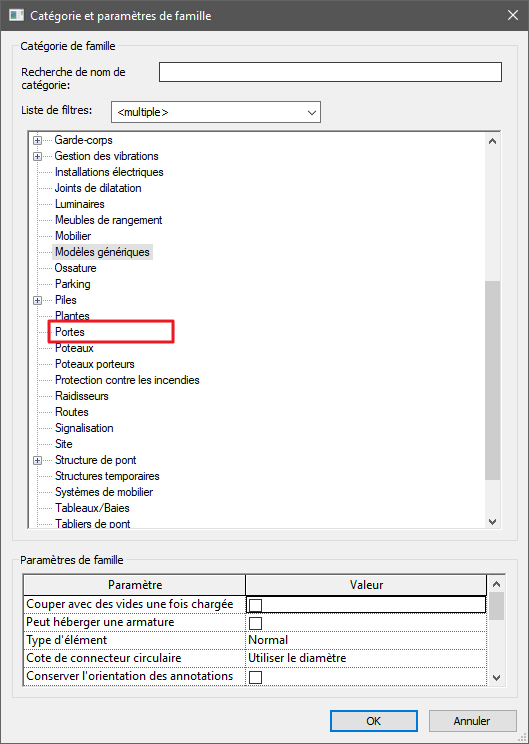Click the parameters table scroll-down arrow

(496, 678)
